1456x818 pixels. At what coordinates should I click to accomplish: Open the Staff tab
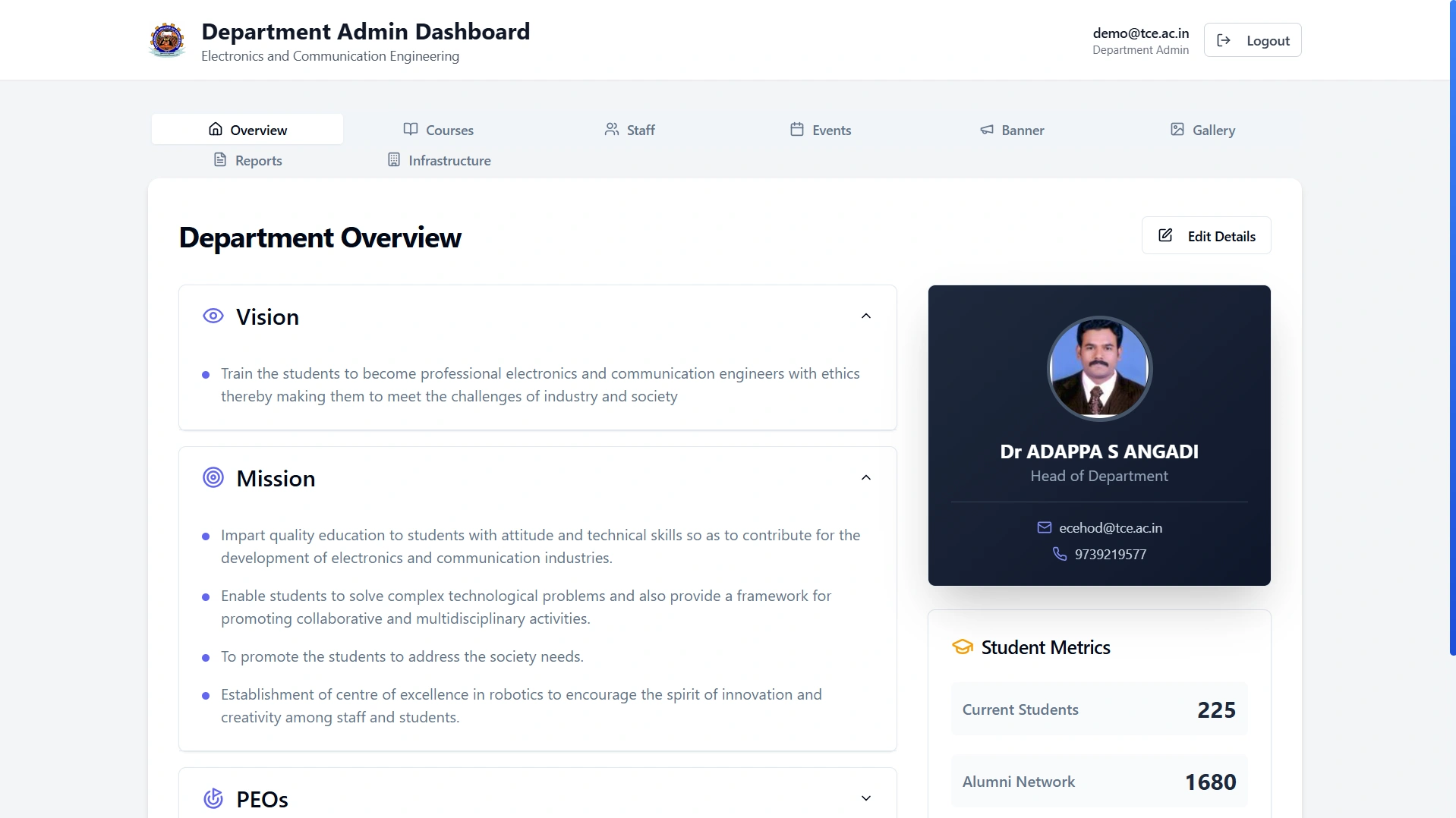(629, 129)
